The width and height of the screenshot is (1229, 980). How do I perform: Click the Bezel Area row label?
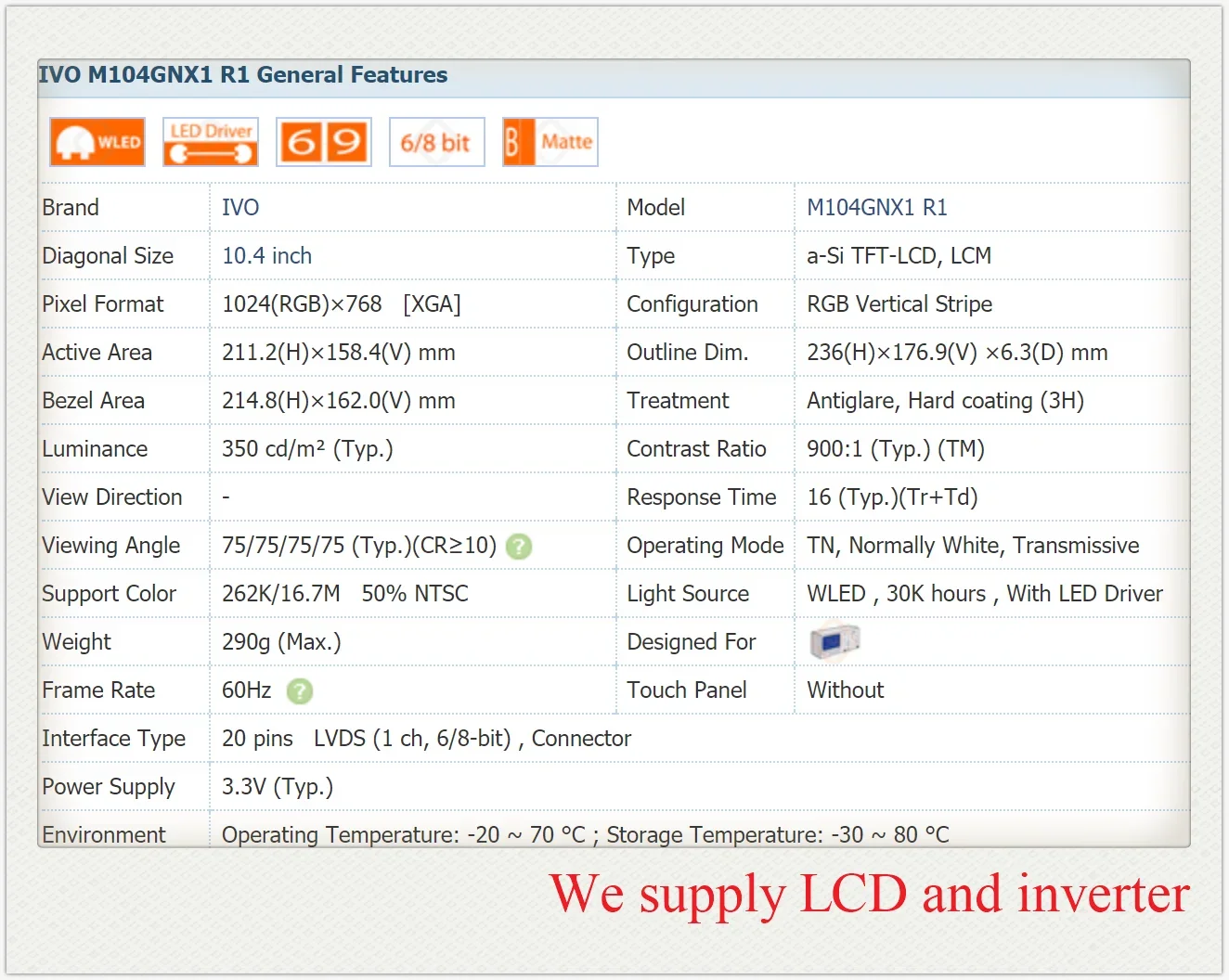click(x=94, y=401)
